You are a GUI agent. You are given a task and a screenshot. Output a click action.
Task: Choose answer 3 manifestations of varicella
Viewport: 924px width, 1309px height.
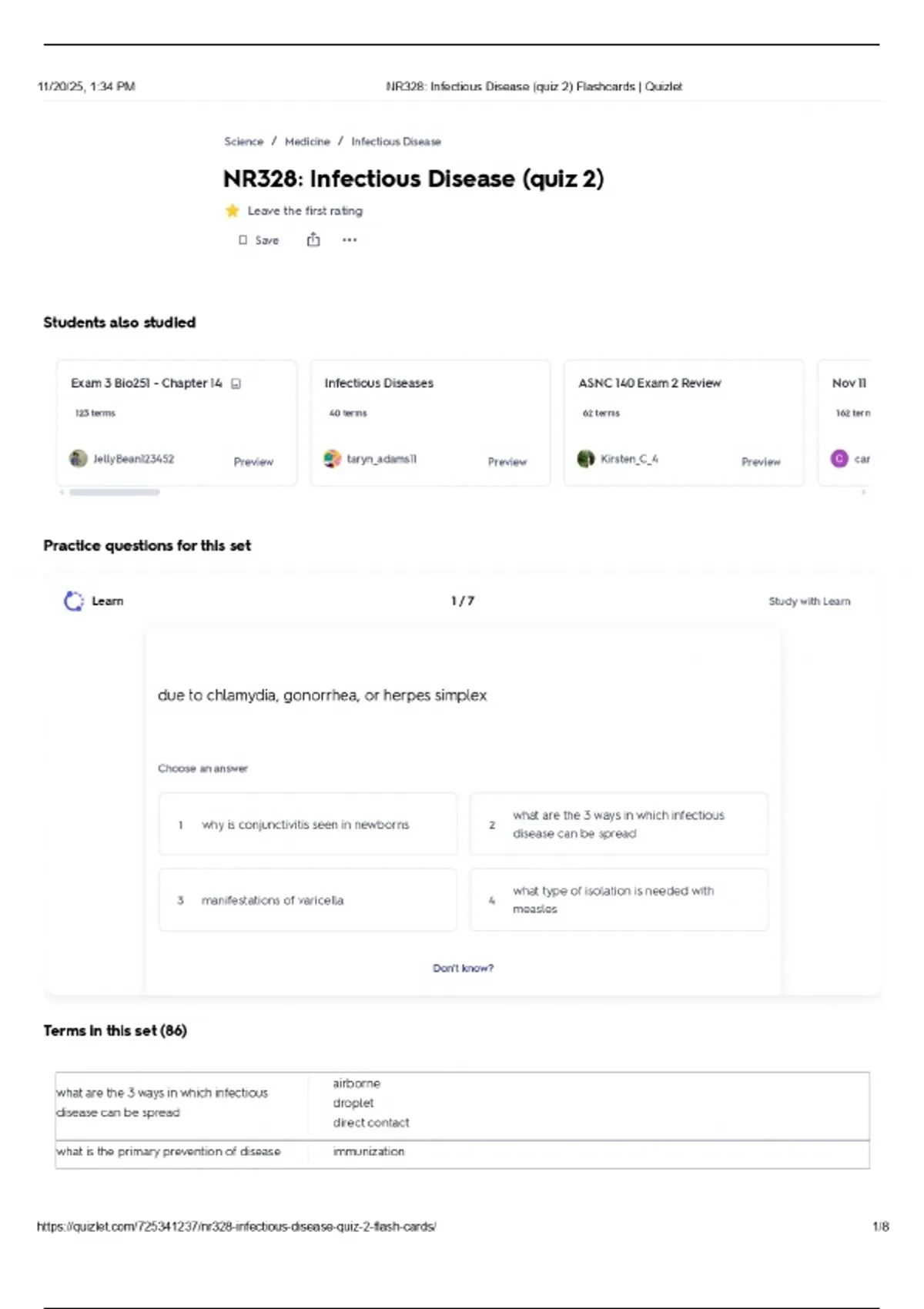pos(307,900)
